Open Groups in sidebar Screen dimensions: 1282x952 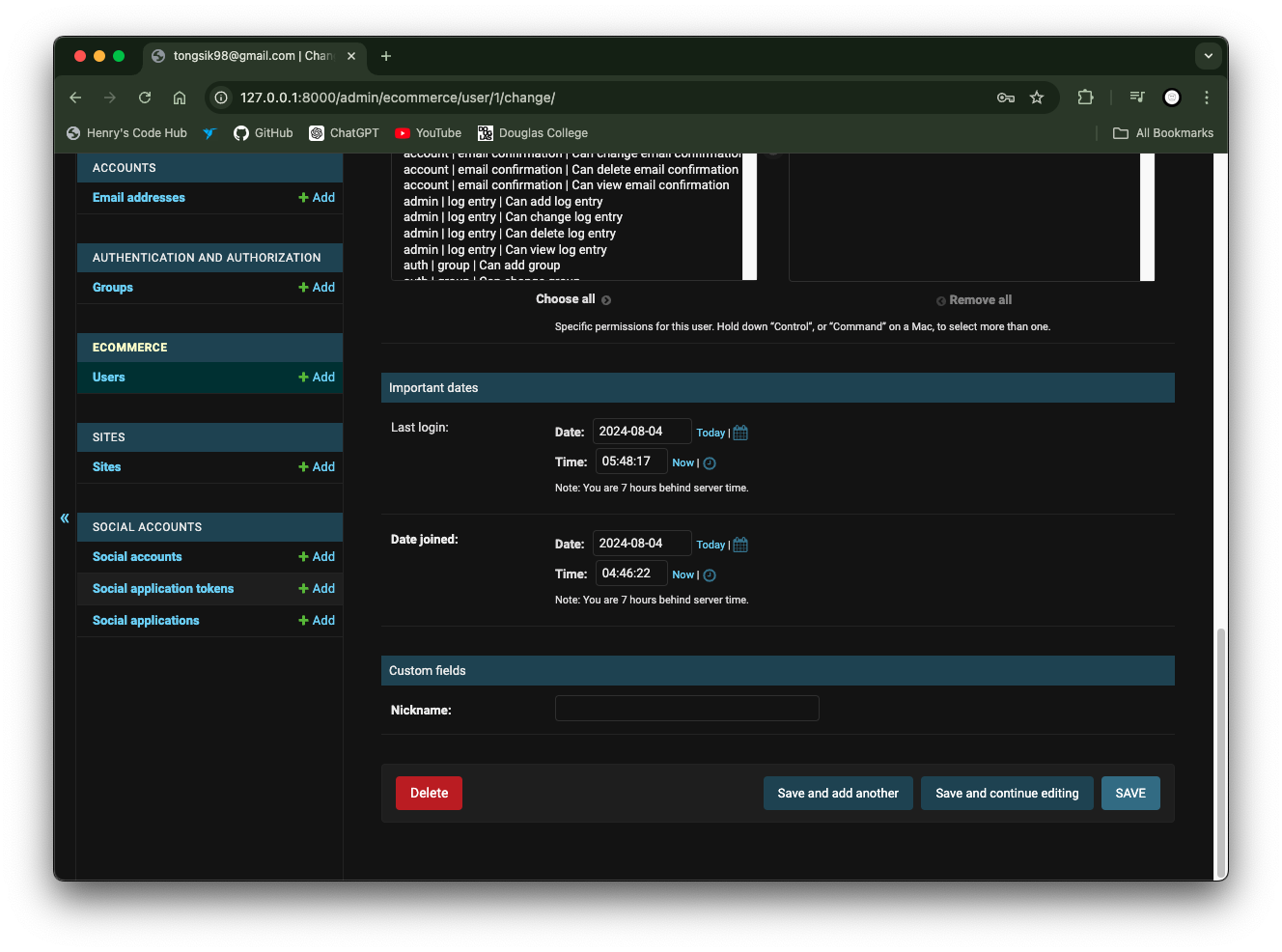point(113,288)
